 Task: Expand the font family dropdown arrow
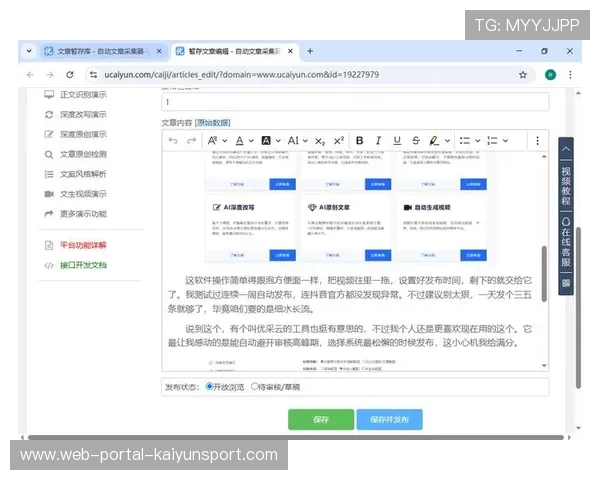click(x=305, y=141)
